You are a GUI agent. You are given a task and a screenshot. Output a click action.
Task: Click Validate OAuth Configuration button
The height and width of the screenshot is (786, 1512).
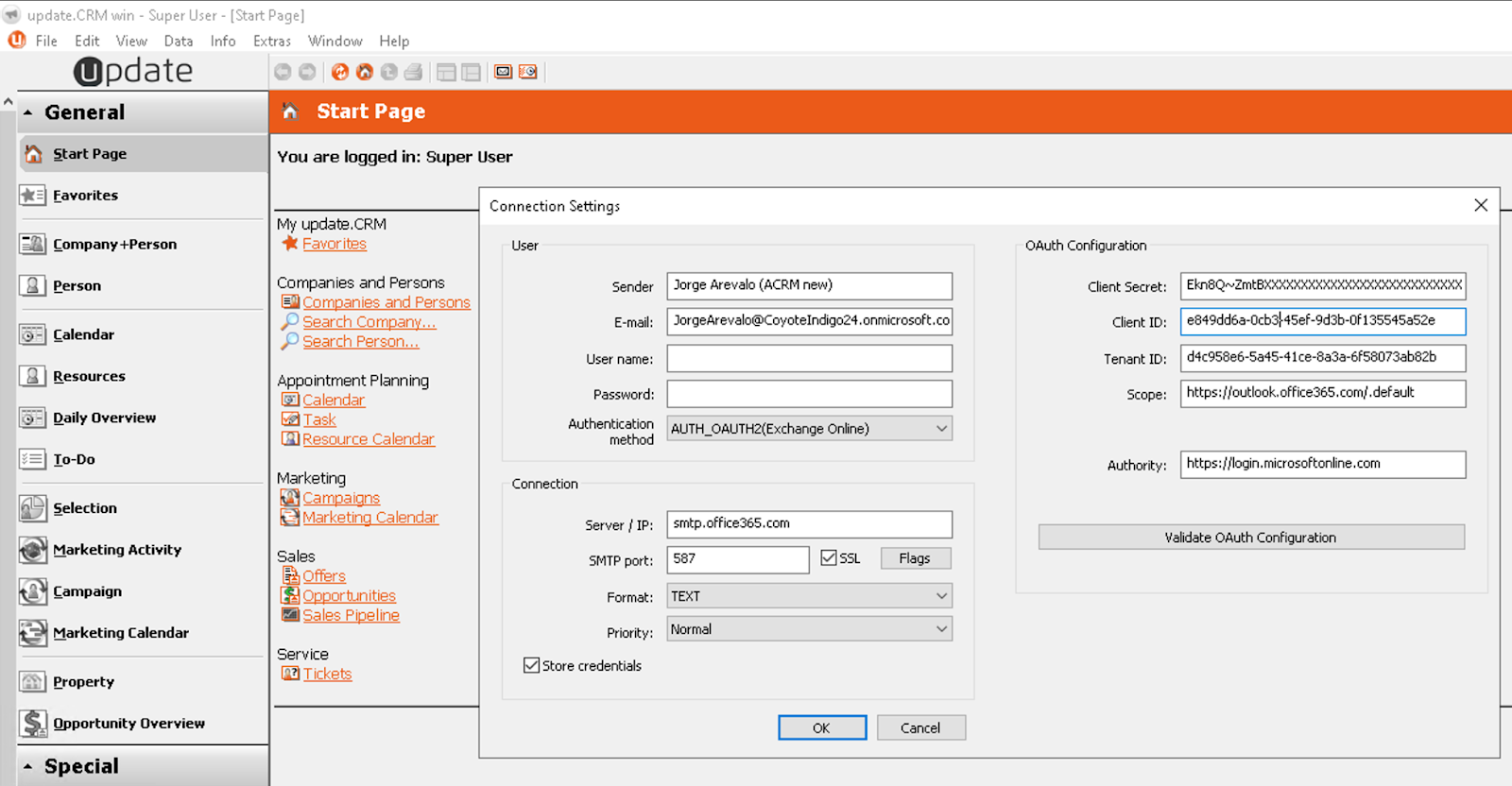coord(1251,537)
